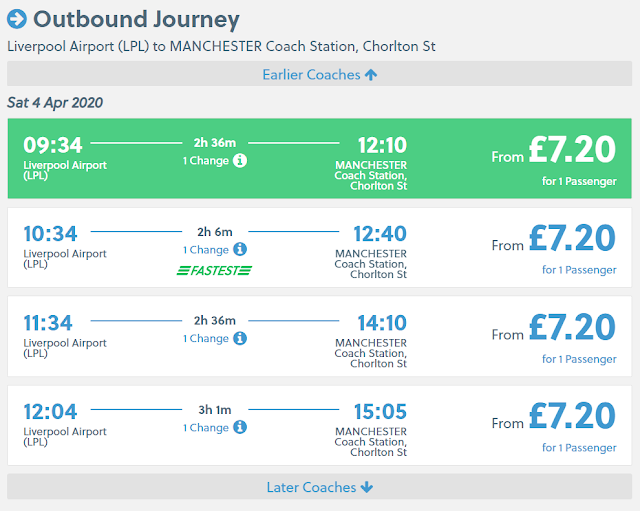View 1 Change details for 11:34 coach

[205, 338]
